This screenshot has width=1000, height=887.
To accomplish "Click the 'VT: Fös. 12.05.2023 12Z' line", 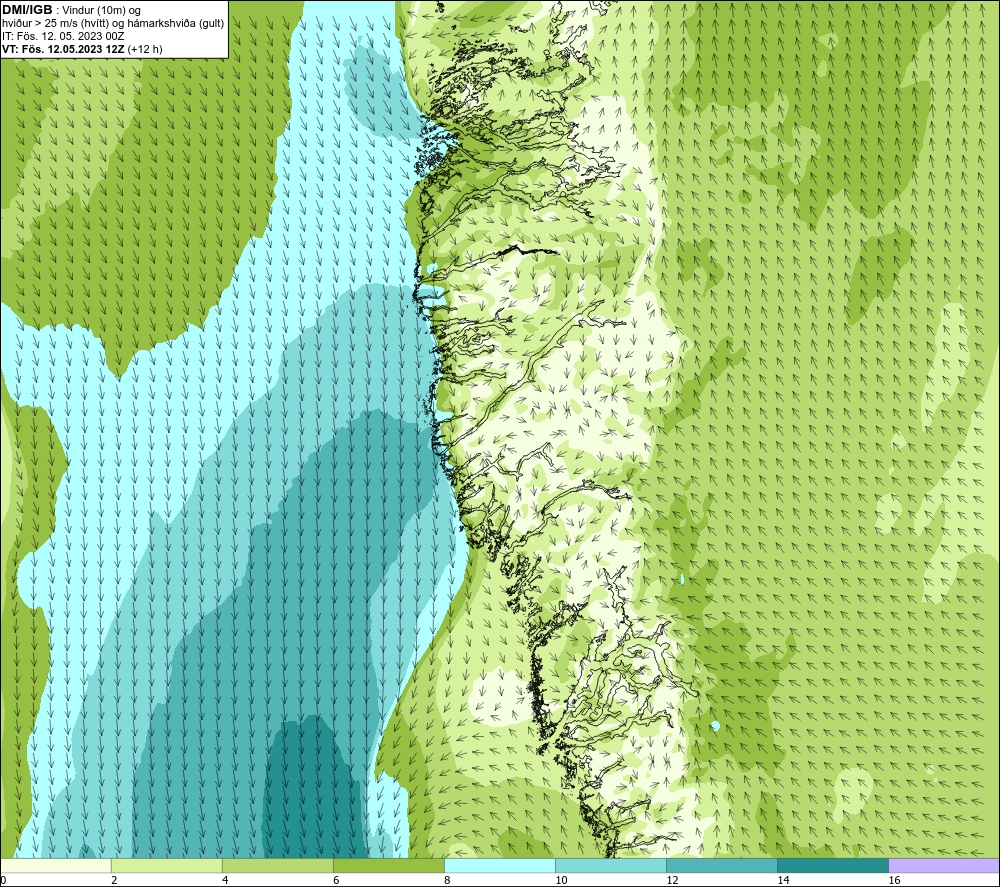I will coord(82,49).
